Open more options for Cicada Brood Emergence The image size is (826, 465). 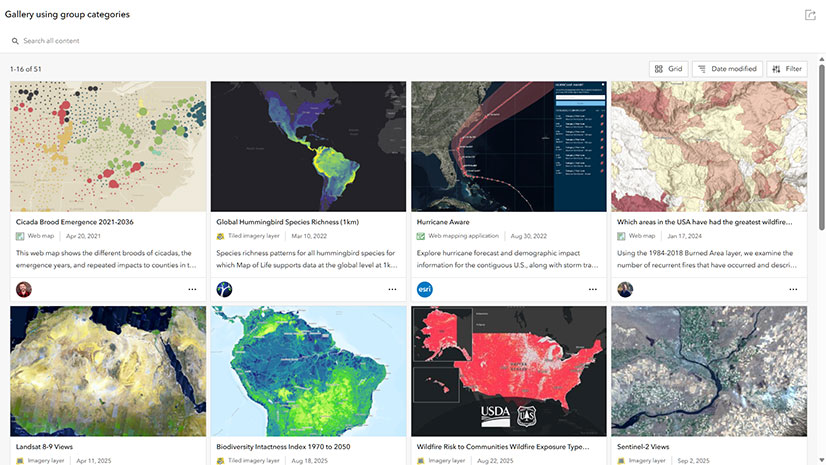tap(192, 289)
